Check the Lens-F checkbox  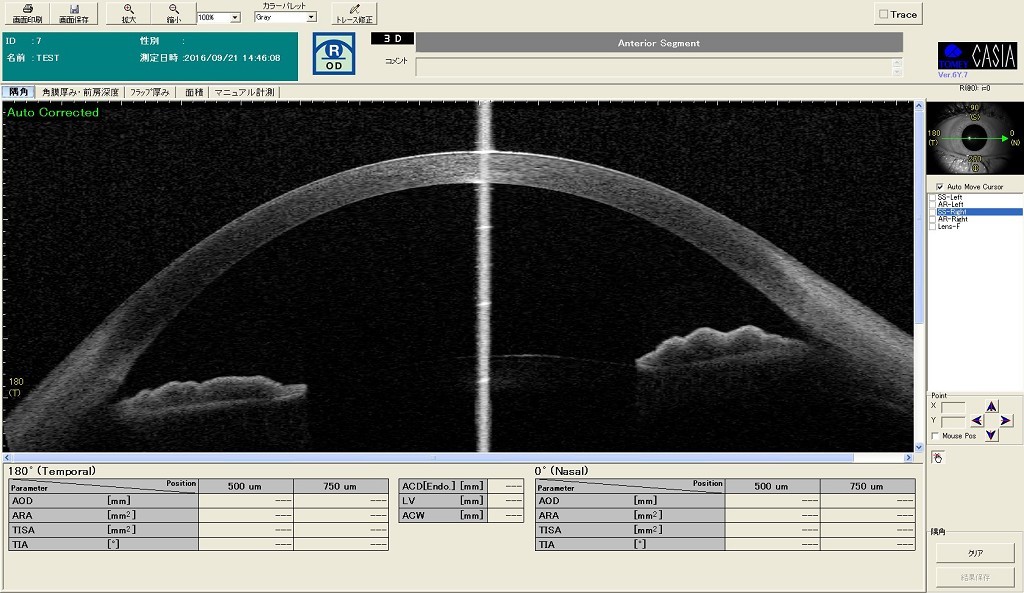click(x=933, y=226)
